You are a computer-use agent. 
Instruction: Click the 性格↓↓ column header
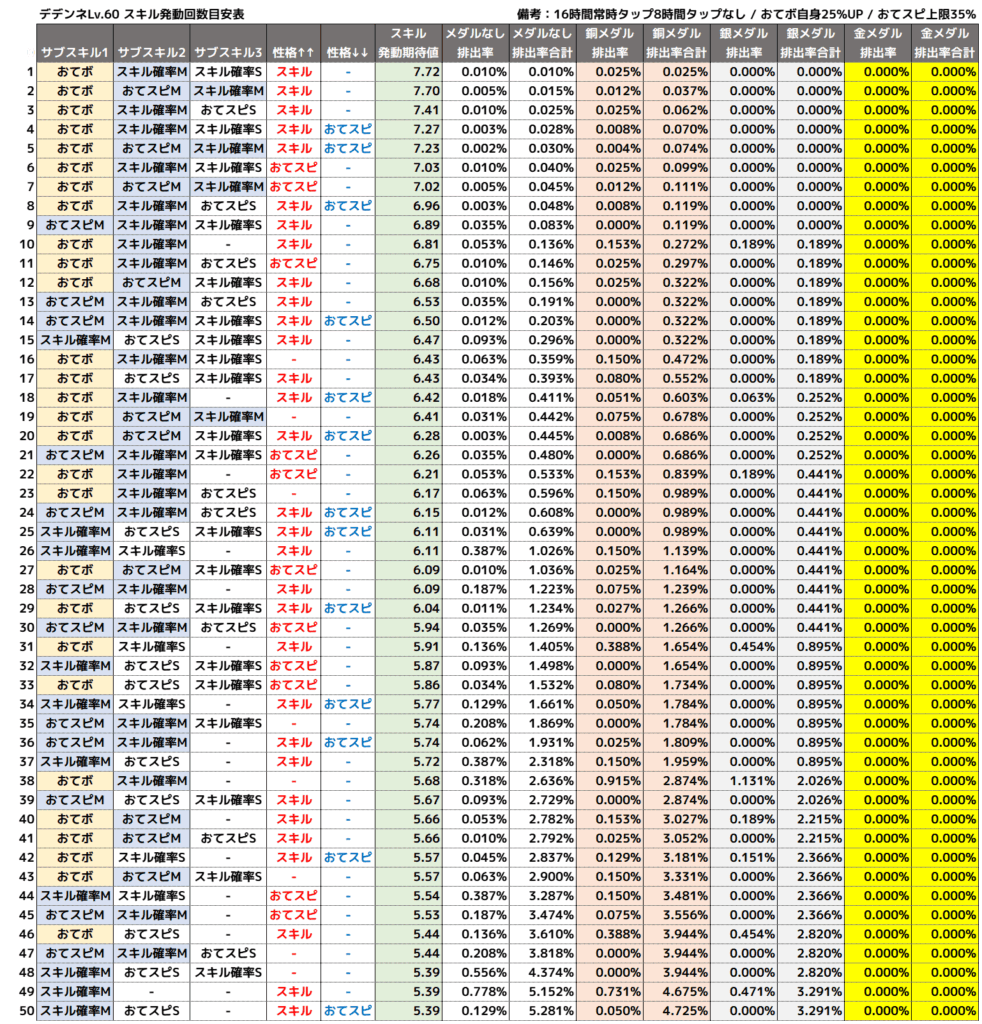[x=347, y=52]
